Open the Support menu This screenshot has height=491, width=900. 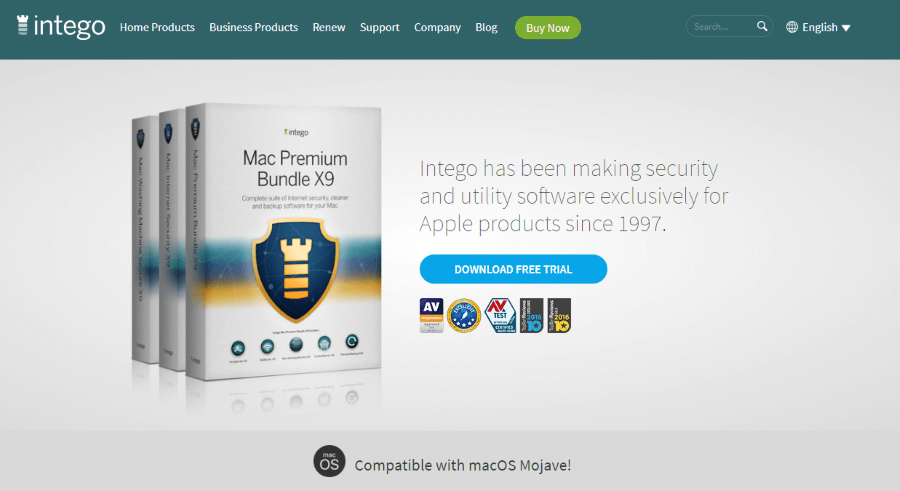pos(379,28)
